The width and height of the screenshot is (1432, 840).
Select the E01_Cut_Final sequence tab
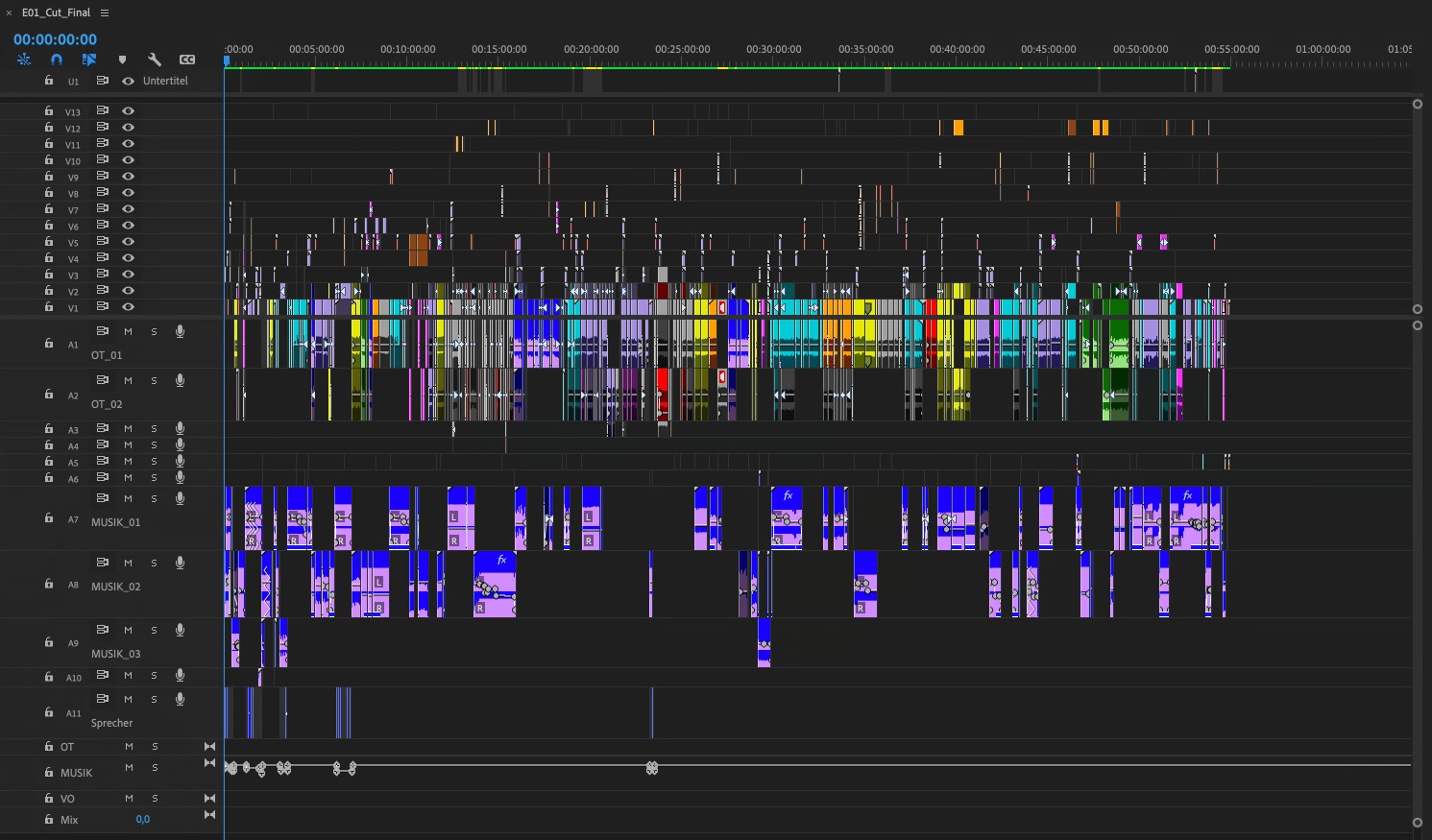tap(56, 12)
